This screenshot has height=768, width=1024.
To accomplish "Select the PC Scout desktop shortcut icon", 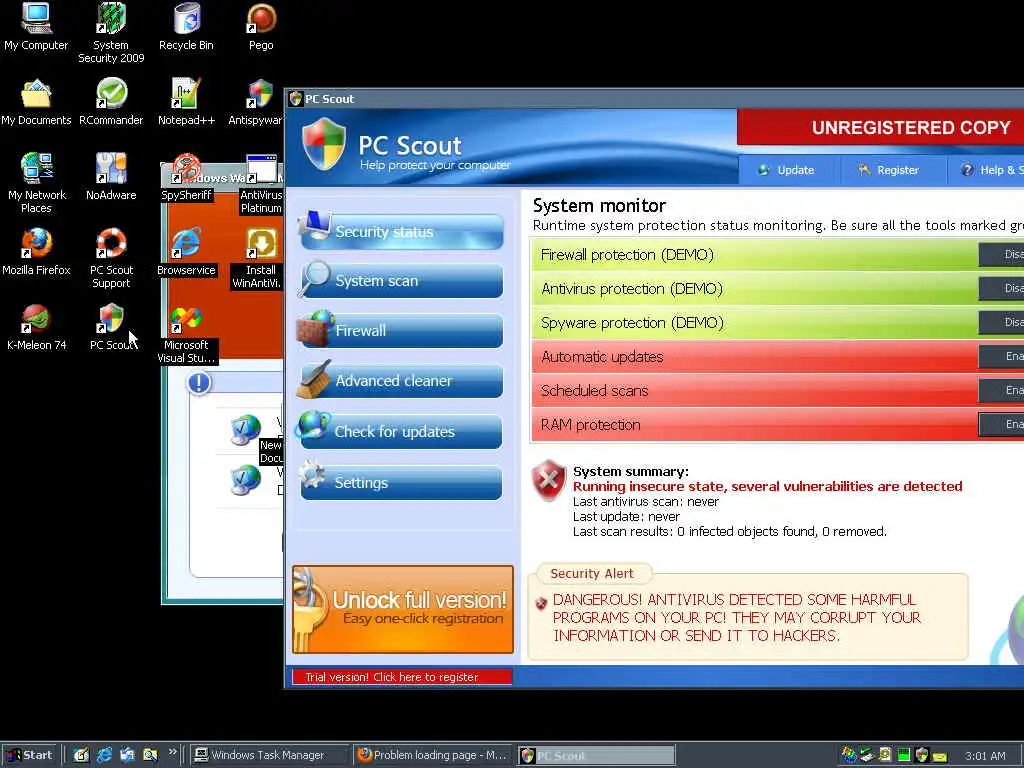I will click(x=112, y=327).
